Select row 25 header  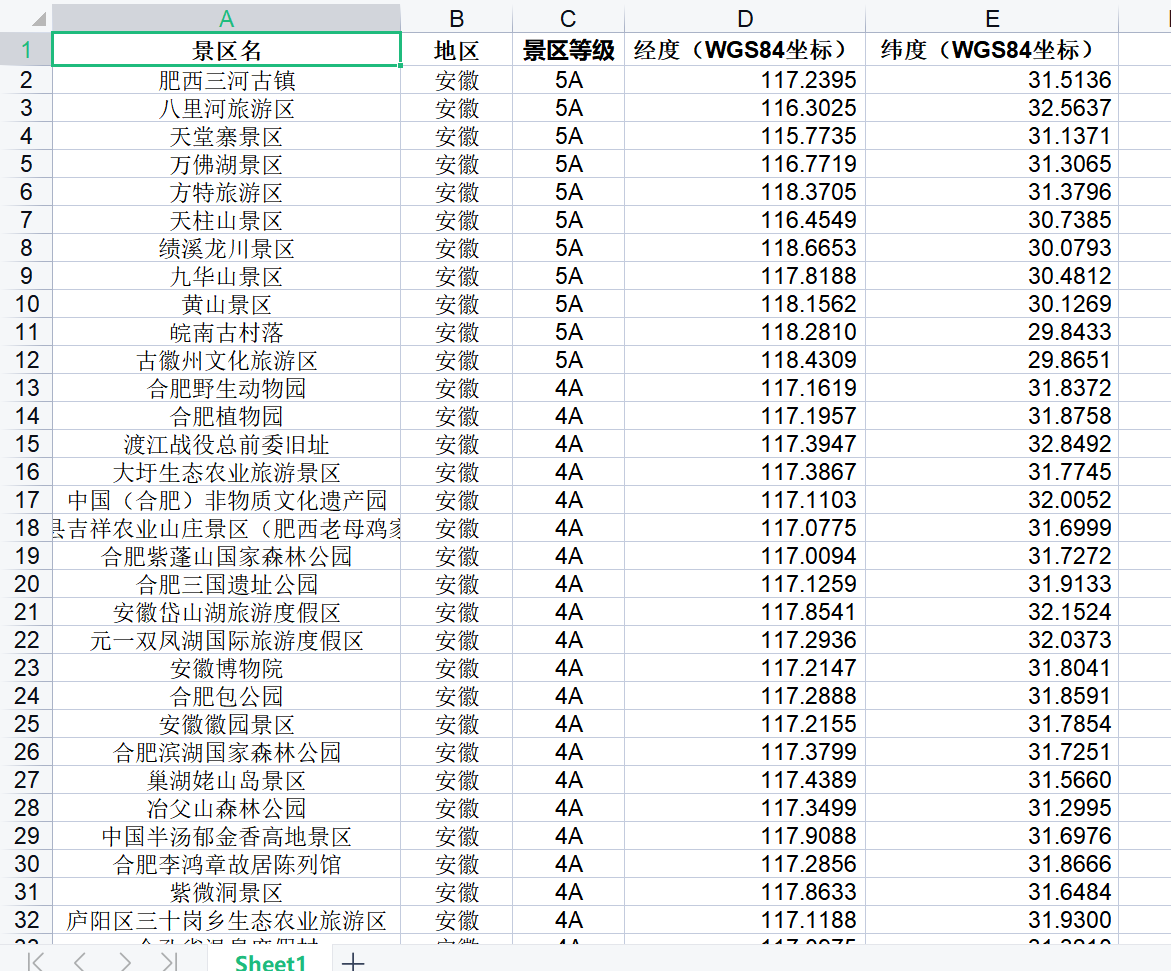(x=26, y=724)
